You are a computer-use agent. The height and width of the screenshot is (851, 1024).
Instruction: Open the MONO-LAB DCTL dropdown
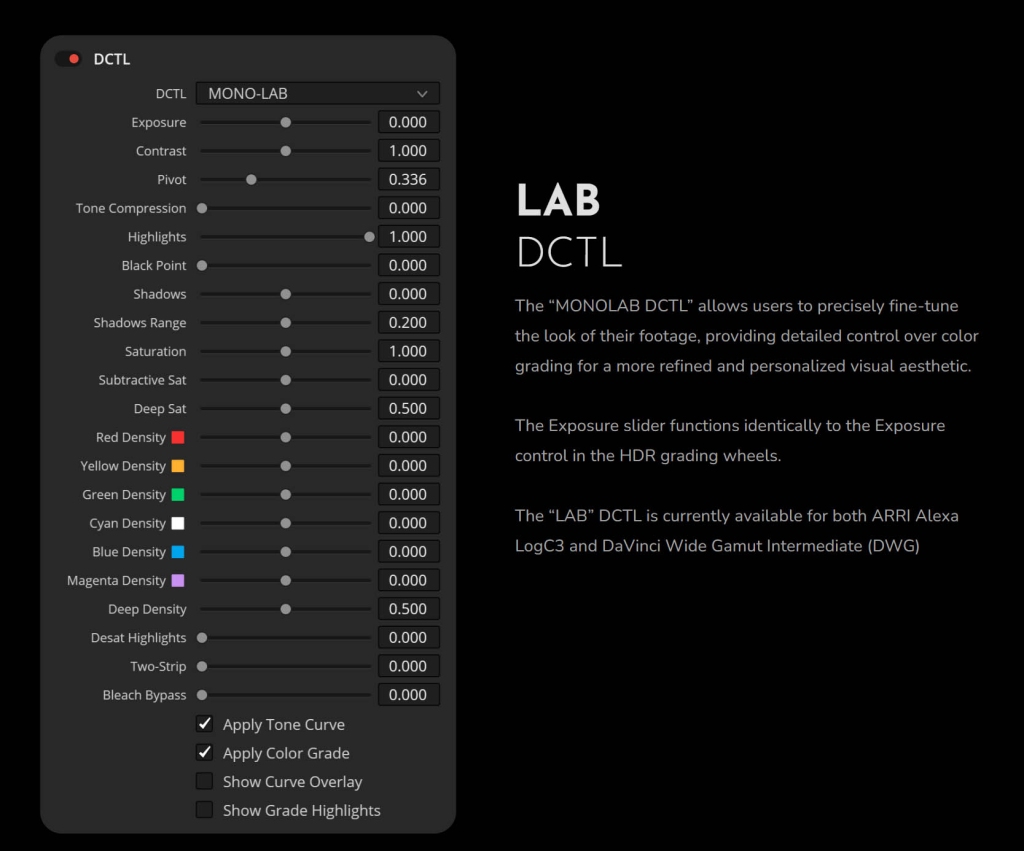(x=317, y=94)
